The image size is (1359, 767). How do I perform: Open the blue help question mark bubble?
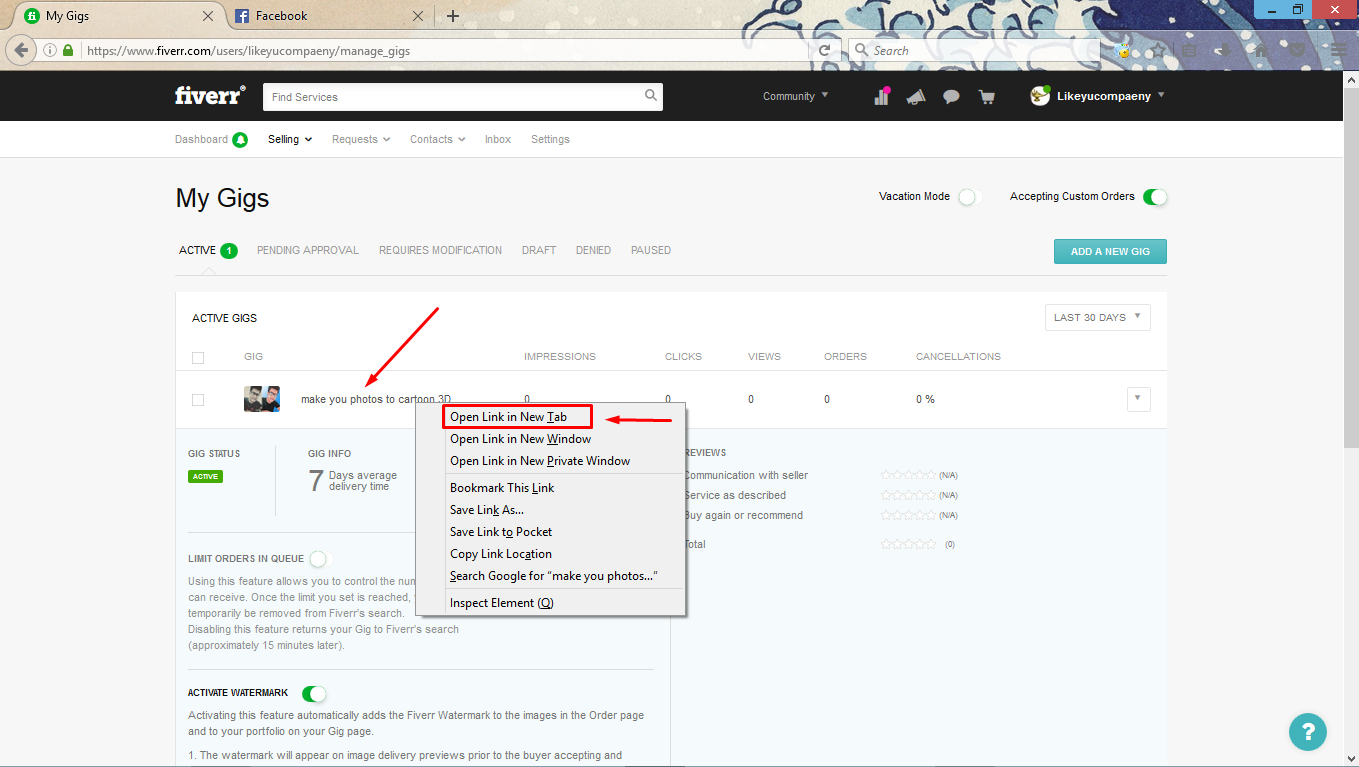click(x=1307, y=731)
